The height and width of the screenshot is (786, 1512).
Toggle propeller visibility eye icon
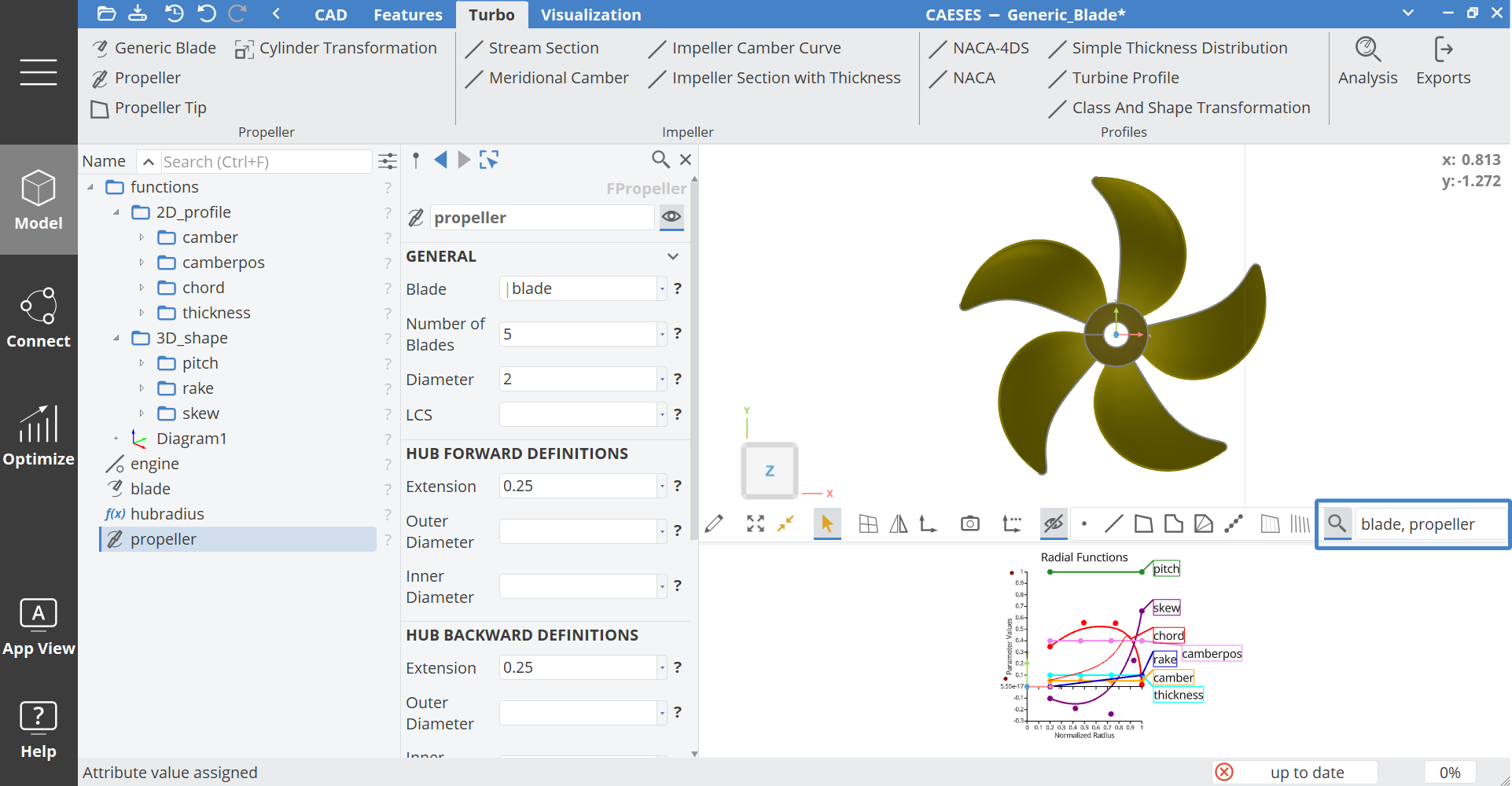point(671,217)
